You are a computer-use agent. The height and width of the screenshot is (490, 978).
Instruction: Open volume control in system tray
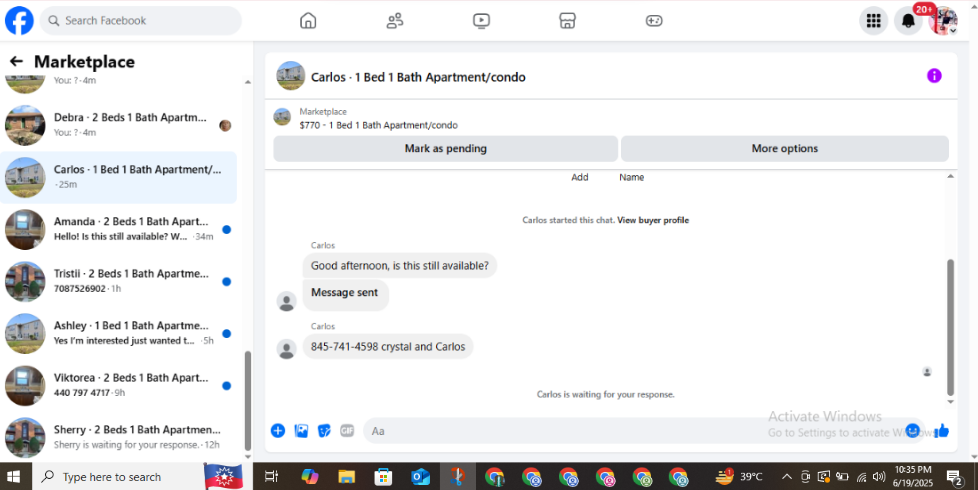tap(879, 477)
